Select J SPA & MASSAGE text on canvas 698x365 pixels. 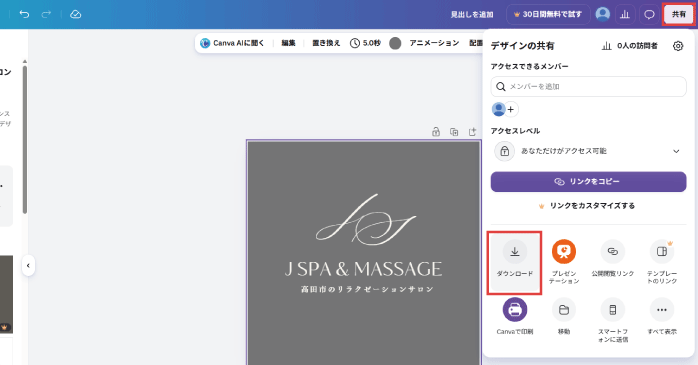pos(363,269)
